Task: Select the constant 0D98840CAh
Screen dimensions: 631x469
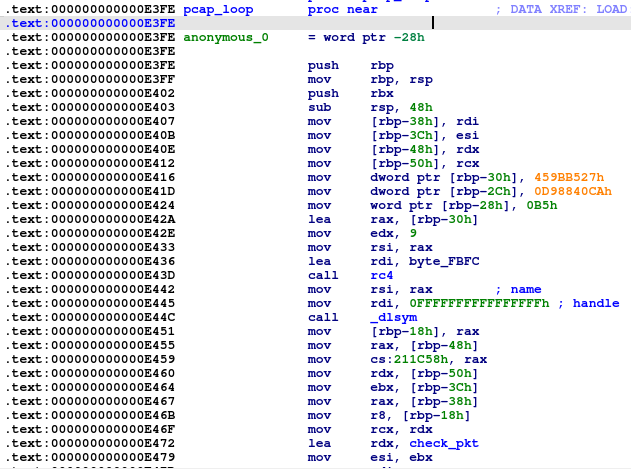Action: click(x=573, y=191)
